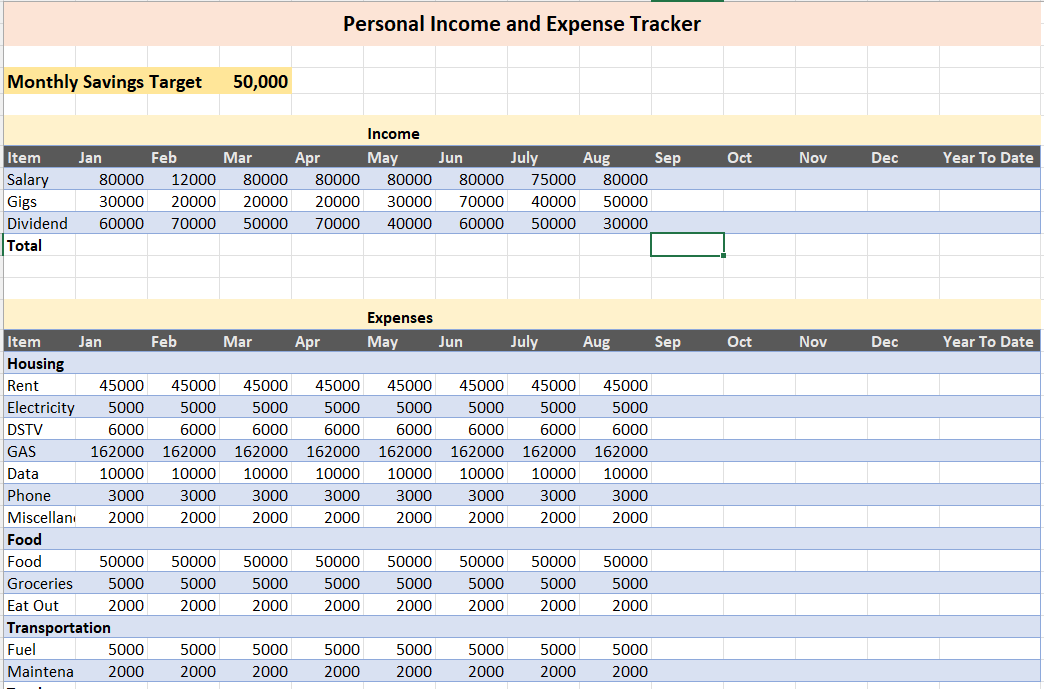The image size is (1044, 689).
Task: Click the Dec header in Income table
Action: pyautogui.click(x=884, y=158)
